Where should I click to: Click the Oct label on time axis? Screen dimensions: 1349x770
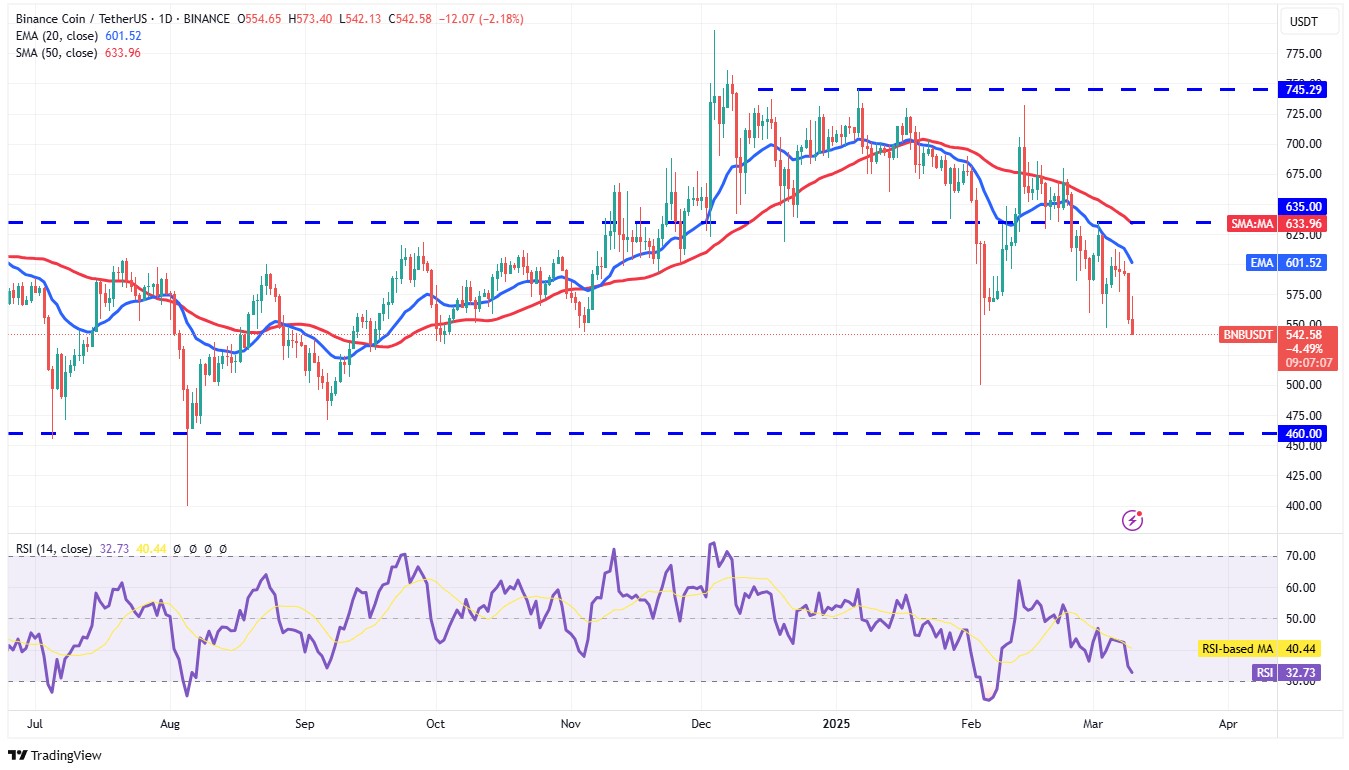[435, 722]
